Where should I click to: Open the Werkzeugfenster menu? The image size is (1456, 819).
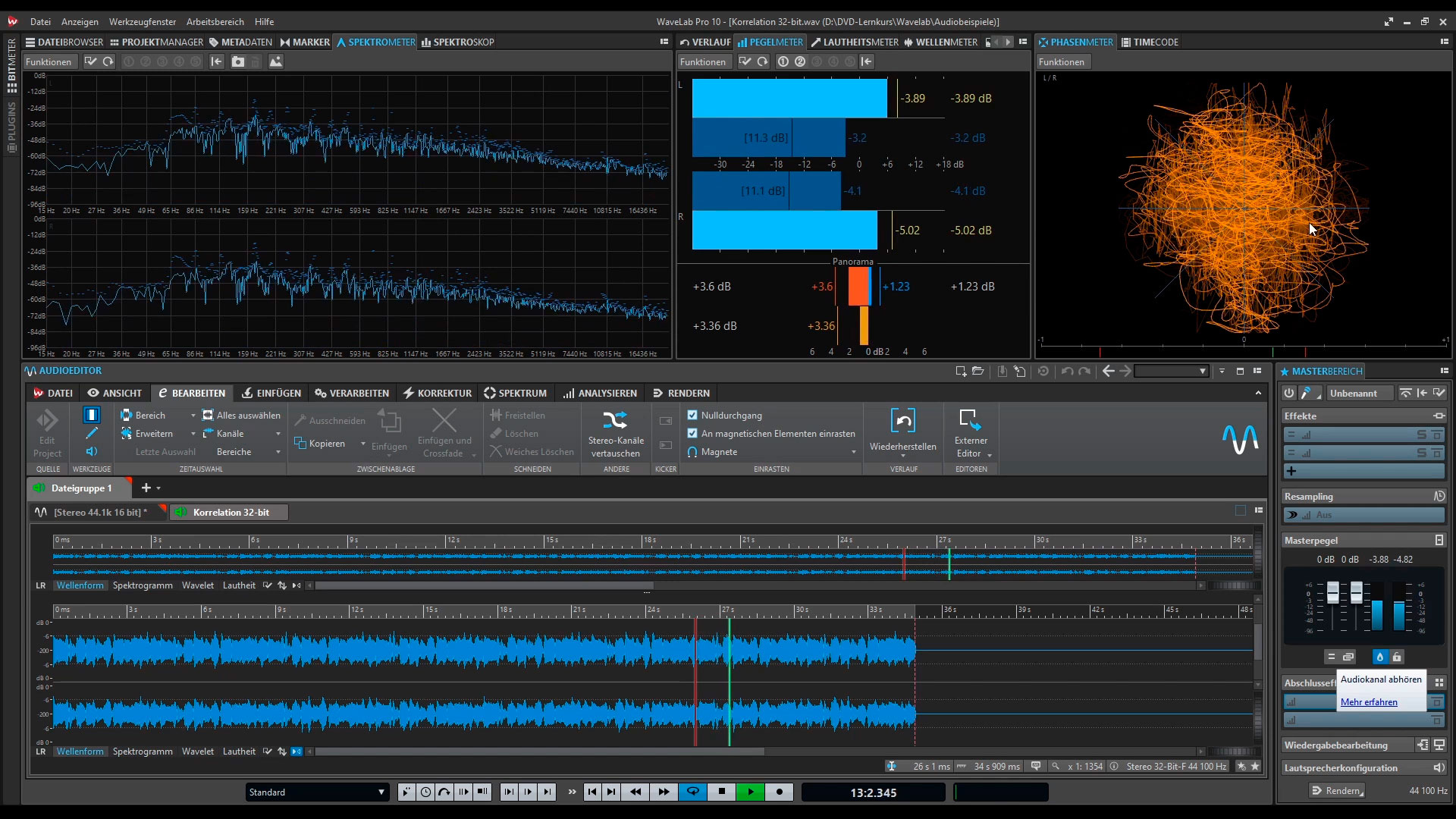coord(142,21)
